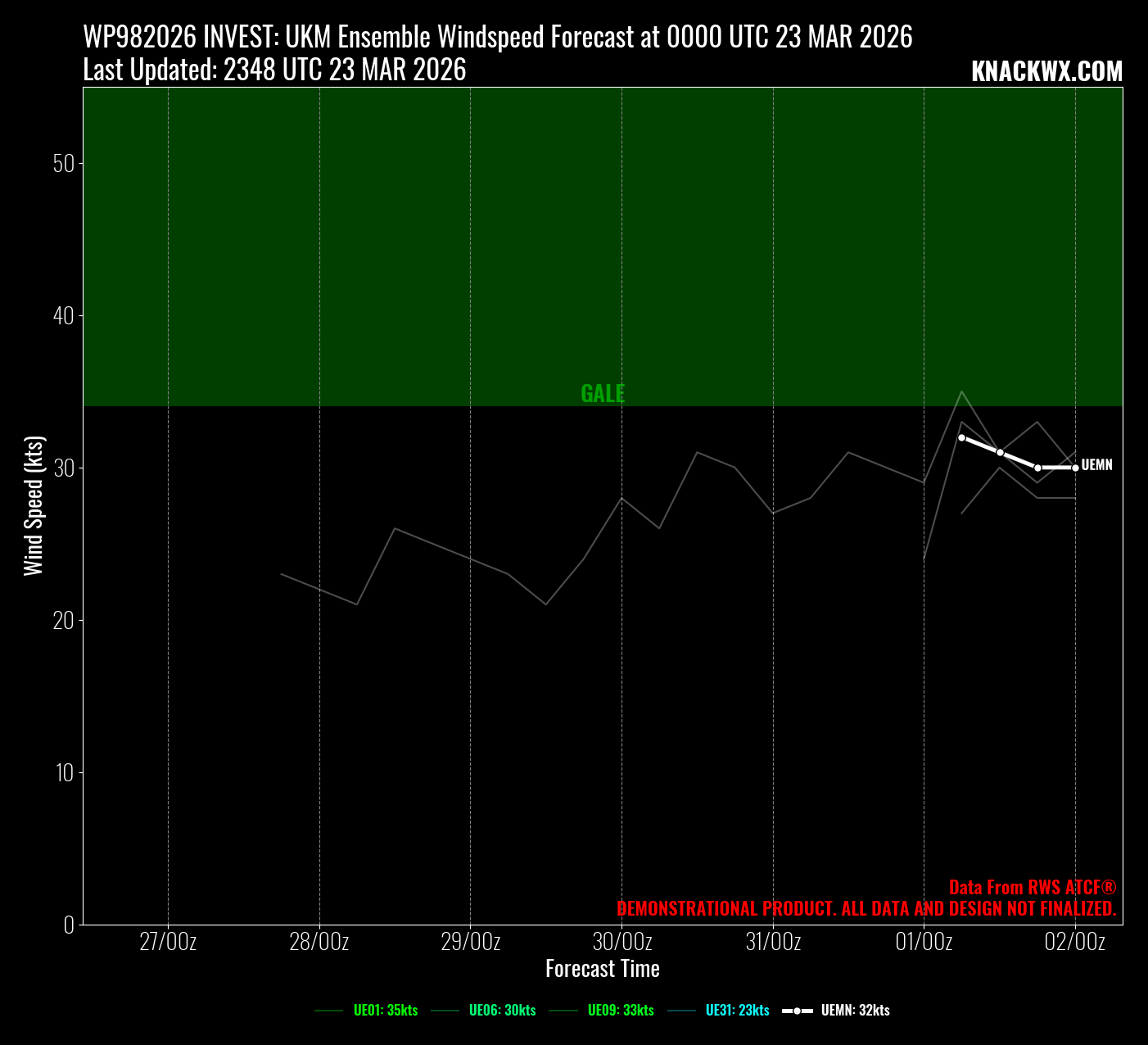Select the 27/00z forecast time tick

[x=168, y=942]
